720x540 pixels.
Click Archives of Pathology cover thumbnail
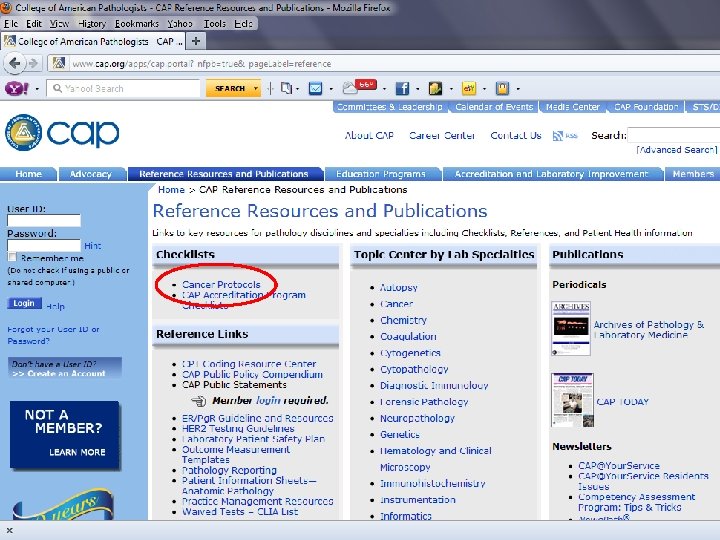tap(571, 328)
